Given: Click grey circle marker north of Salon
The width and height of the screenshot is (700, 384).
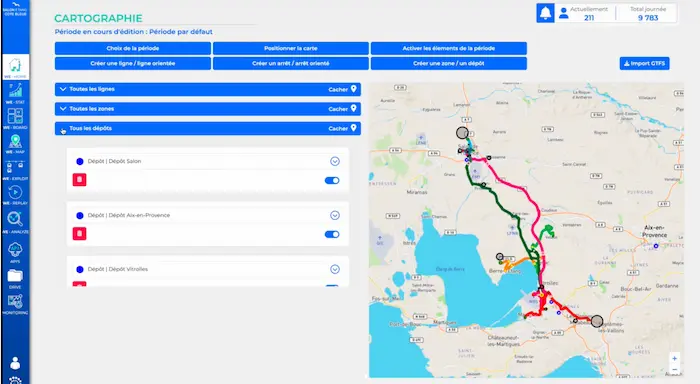Looking at the screenshot, I should [x=462, y=133].
